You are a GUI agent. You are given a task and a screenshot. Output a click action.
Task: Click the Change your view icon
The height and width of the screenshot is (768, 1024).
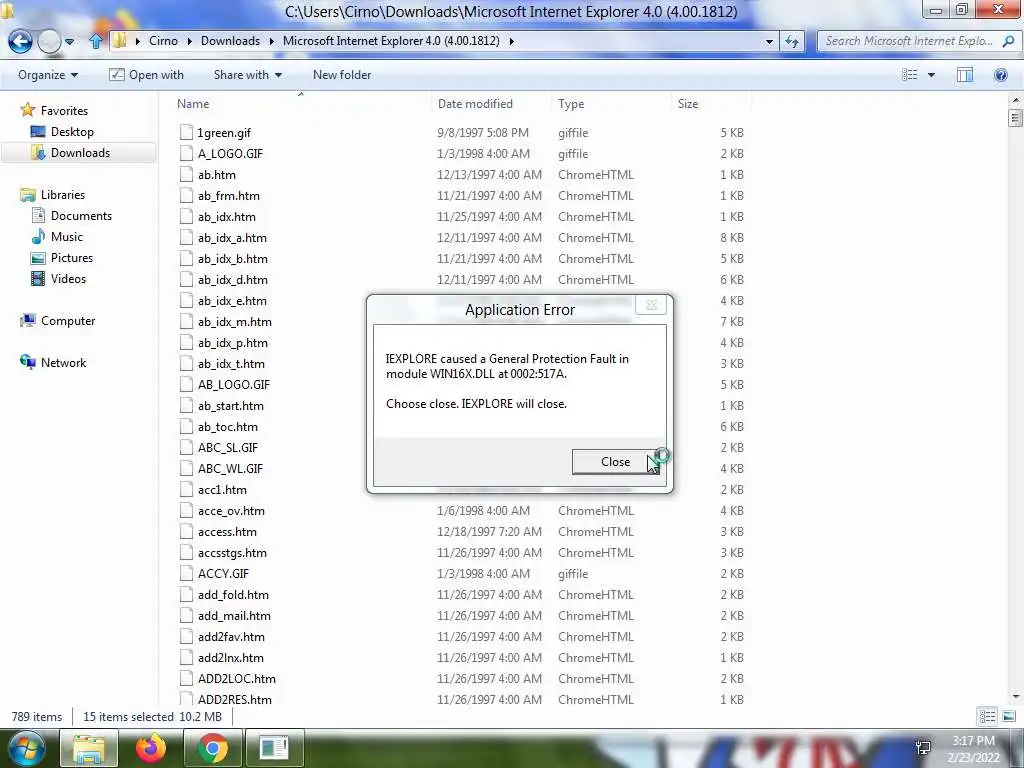(910, 75)
